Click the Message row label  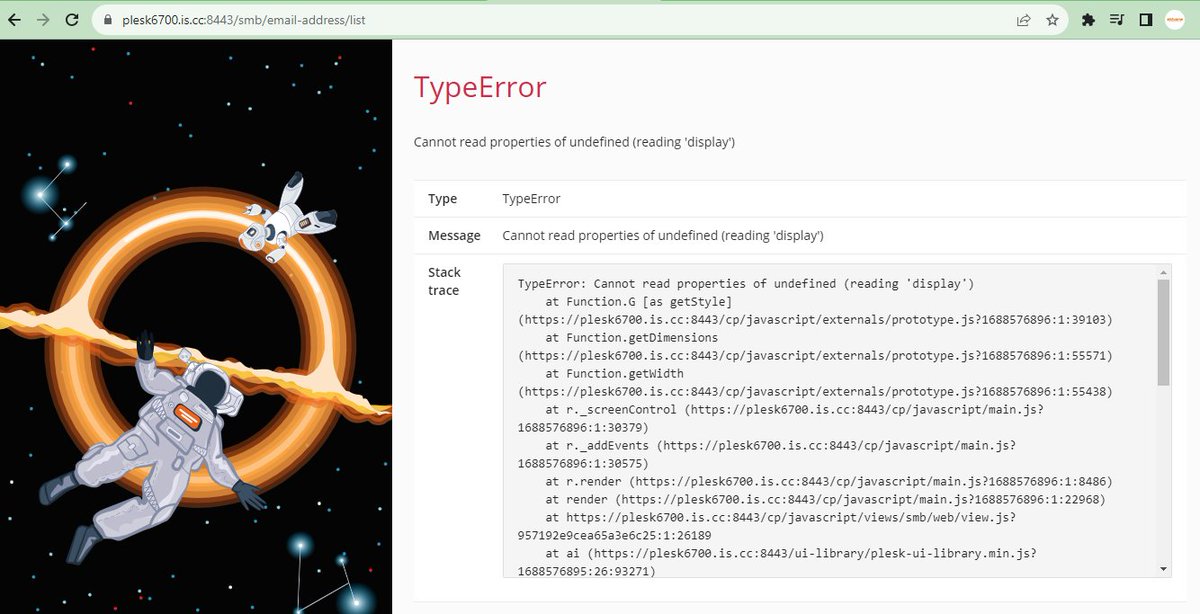454,236
